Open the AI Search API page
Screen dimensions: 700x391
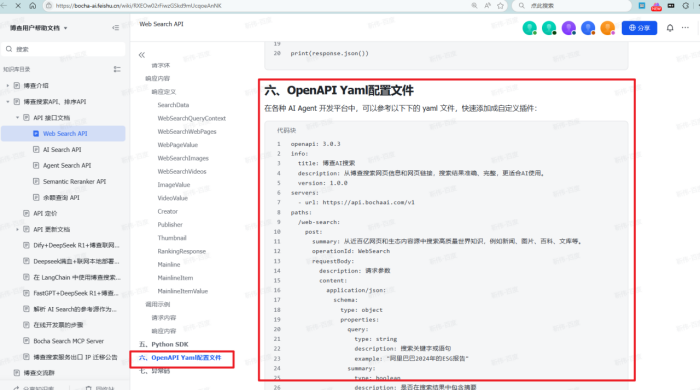tap(63, 150)
